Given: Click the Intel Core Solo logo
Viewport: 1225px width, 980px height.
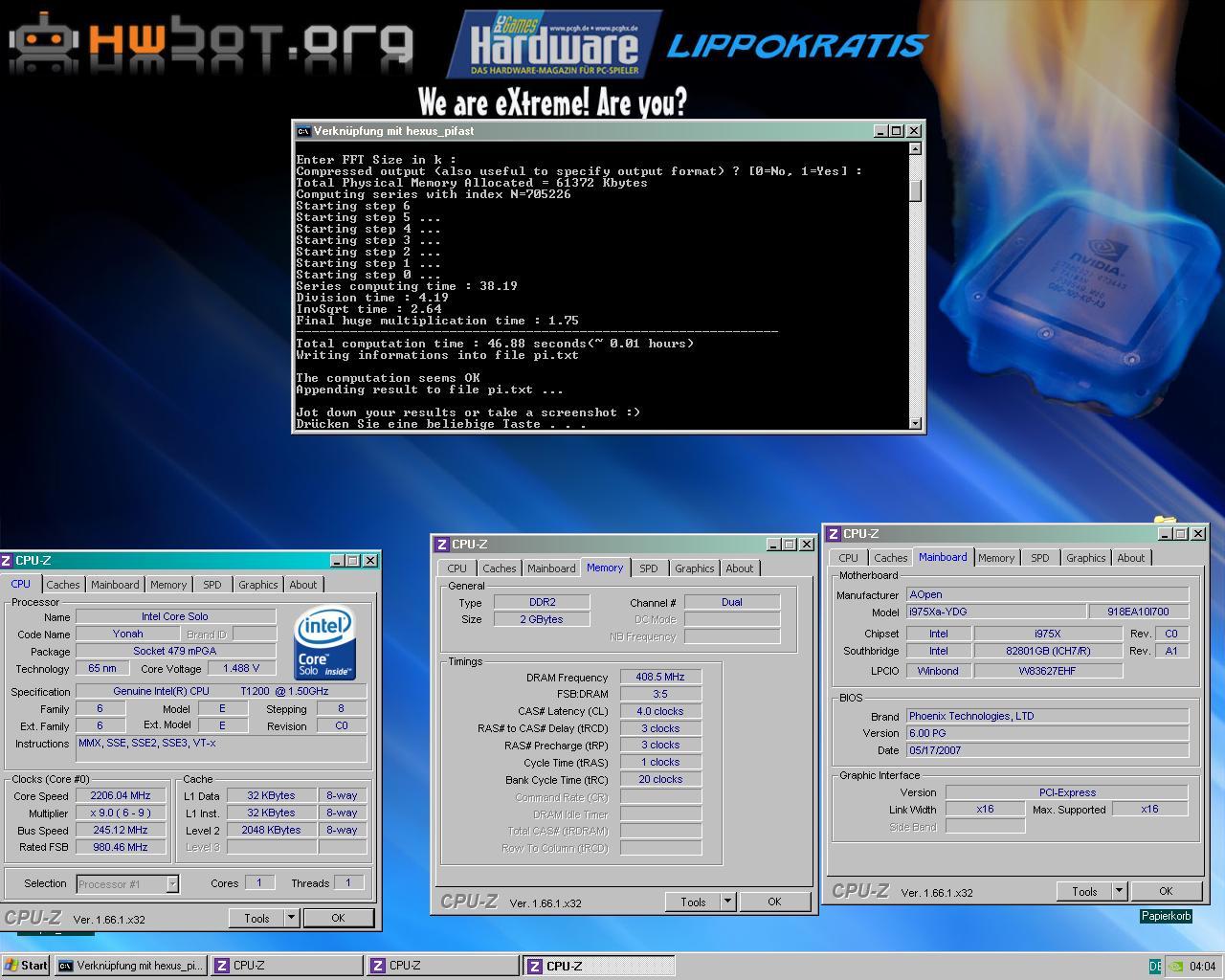Looking at the screenshot, I should click(324, 644).
